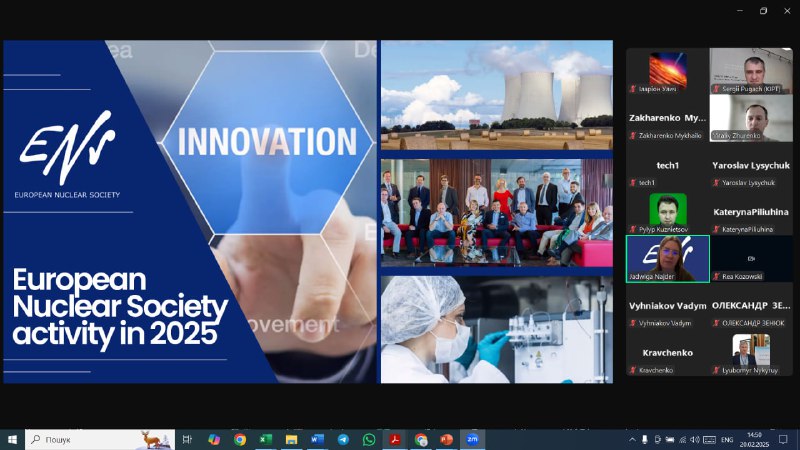The height and width of the screenshot is (450, 800).
Task: Open Telegram from the taskbar
Action: click(x=343, y=439)
